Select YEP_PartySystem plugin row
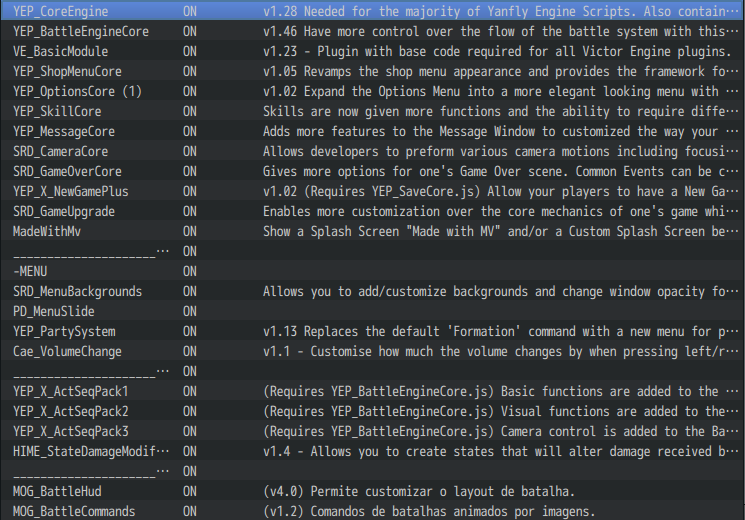The image size is (745, 520). point(372,331)
